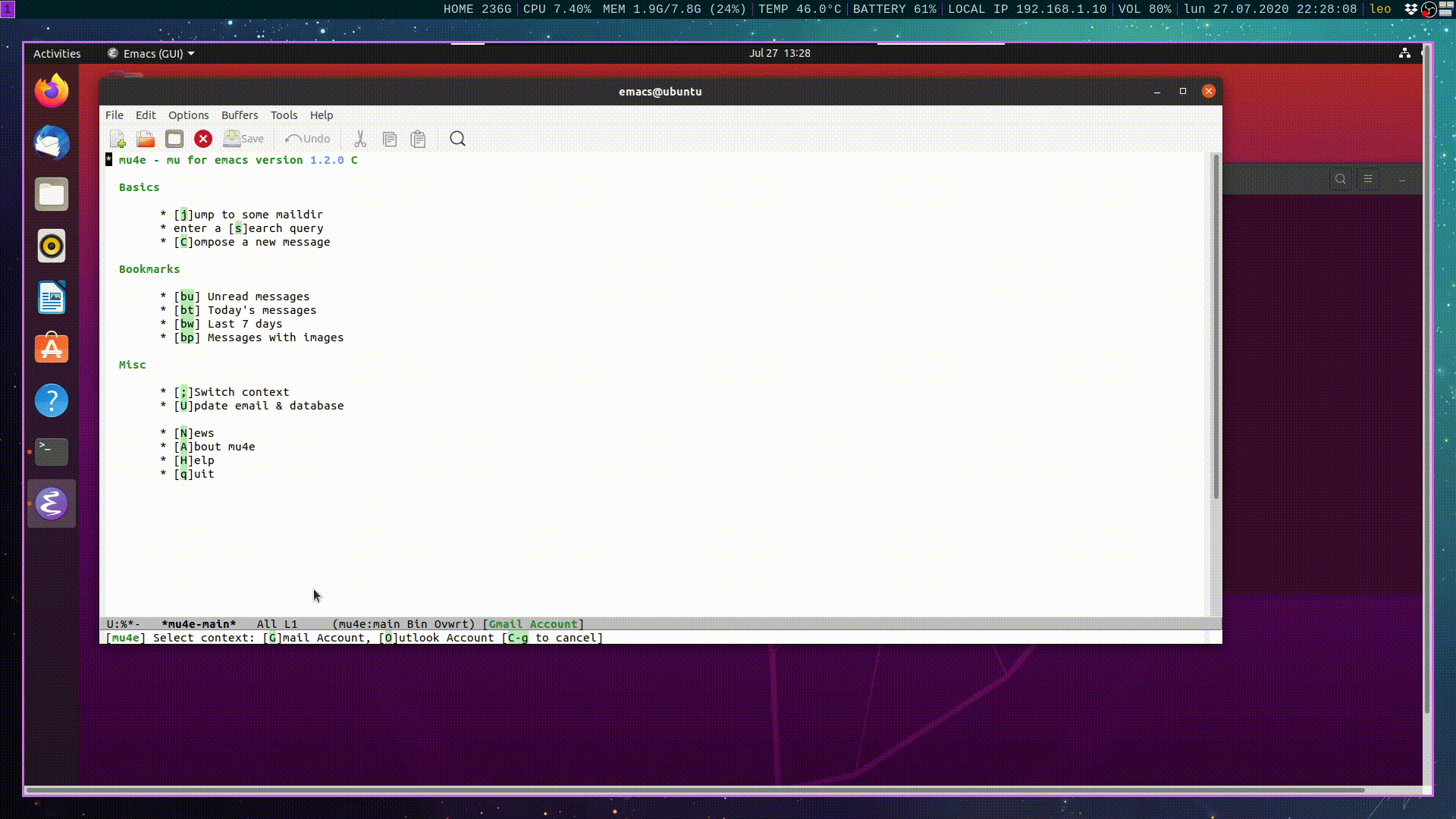Screen dimensions: 1456x819
Task: Expand the Emacs (GUI) app menu
Action: [x=151, y=53]
